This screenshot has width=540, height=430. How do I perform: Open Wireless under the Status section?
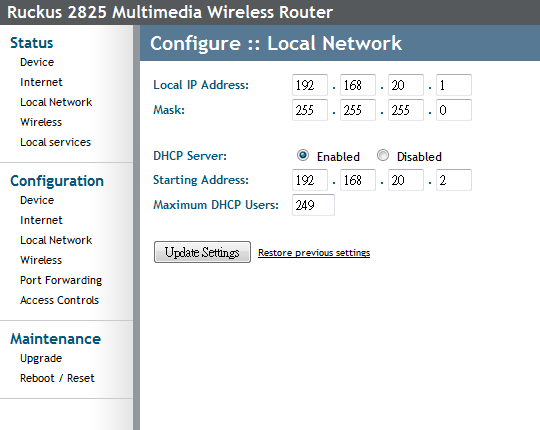pos(41,122)
